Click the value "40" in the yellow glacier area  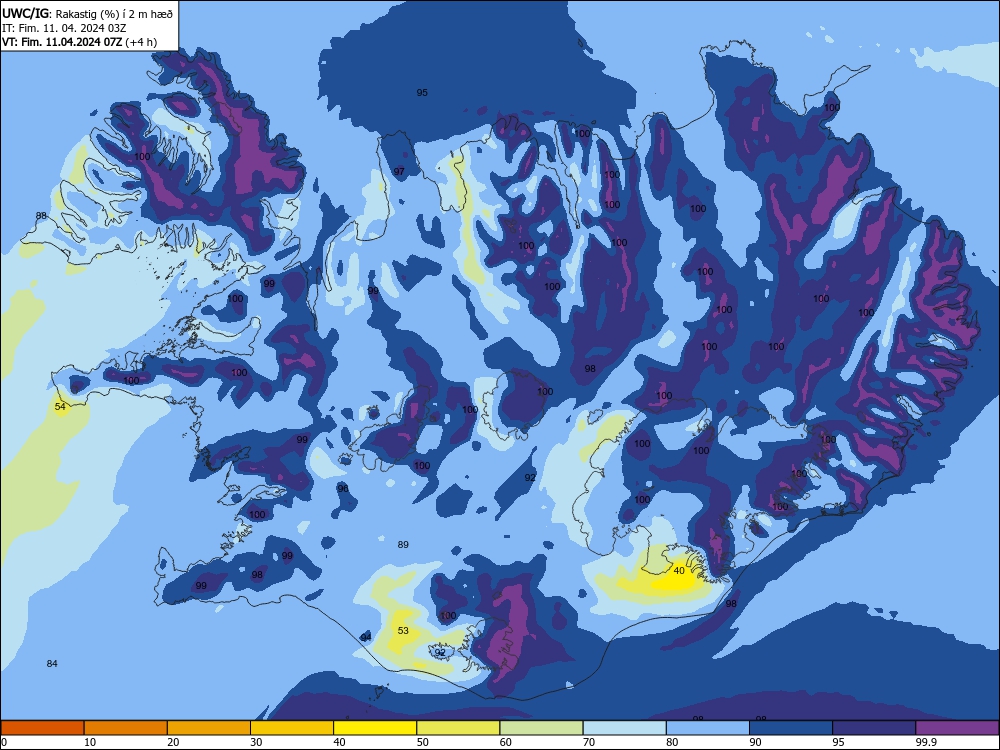pyautogui.click(x=679, y=571)
